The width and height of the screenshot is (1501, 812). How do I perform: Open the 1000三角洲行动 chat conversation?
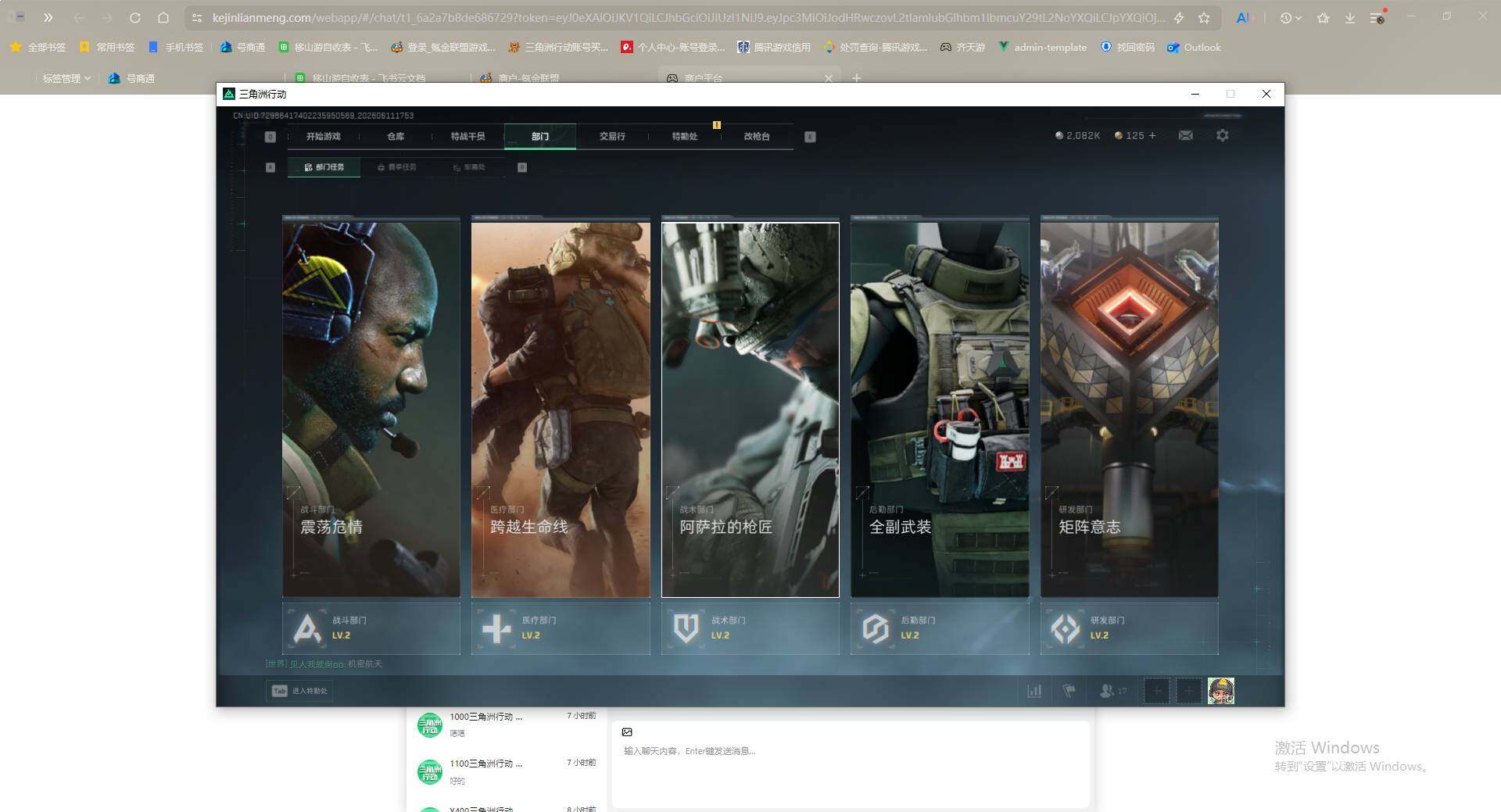coord(507,724)
